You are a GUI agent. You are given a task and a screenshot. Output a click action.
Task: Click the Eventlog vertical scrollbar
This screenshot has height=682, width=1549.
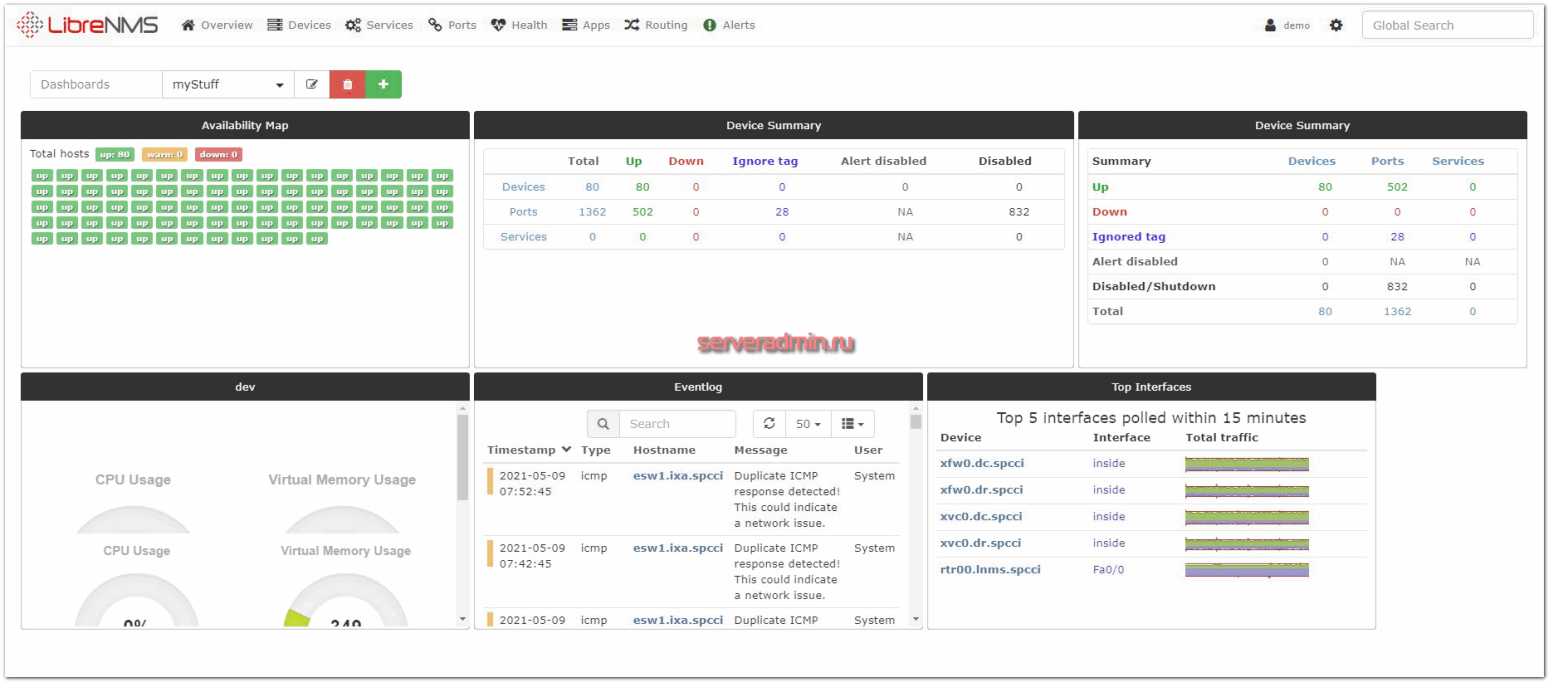tap(916, 510)
